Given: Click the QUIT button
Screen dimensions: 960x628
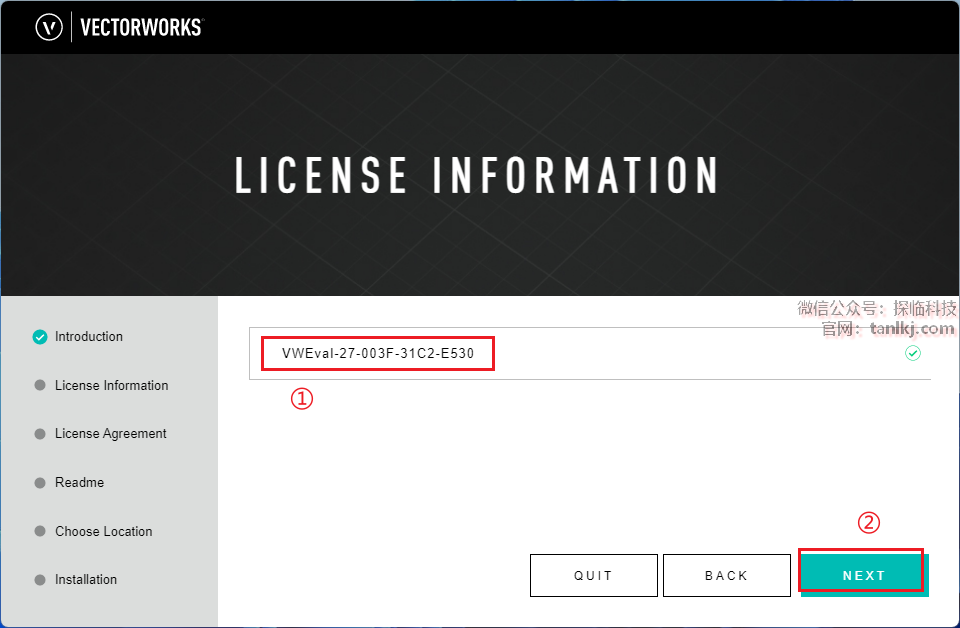Looking at the screenshot, I should (593, 575).
